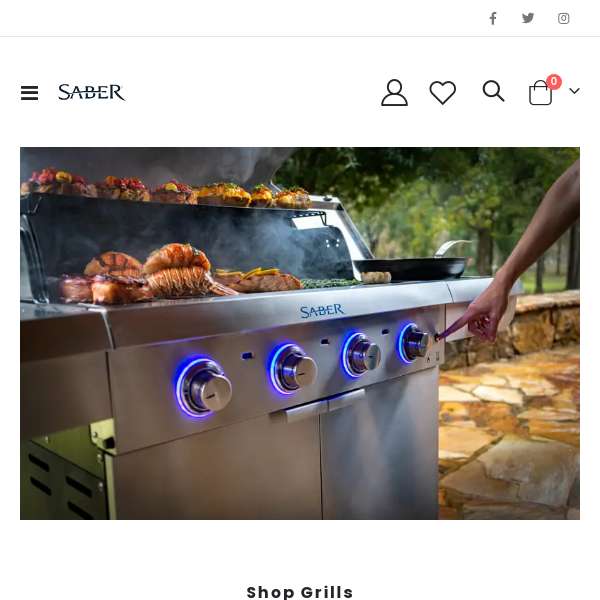Click the red cart count badge
This screenshot has height=600, width=600.
(x=554, y=82)
